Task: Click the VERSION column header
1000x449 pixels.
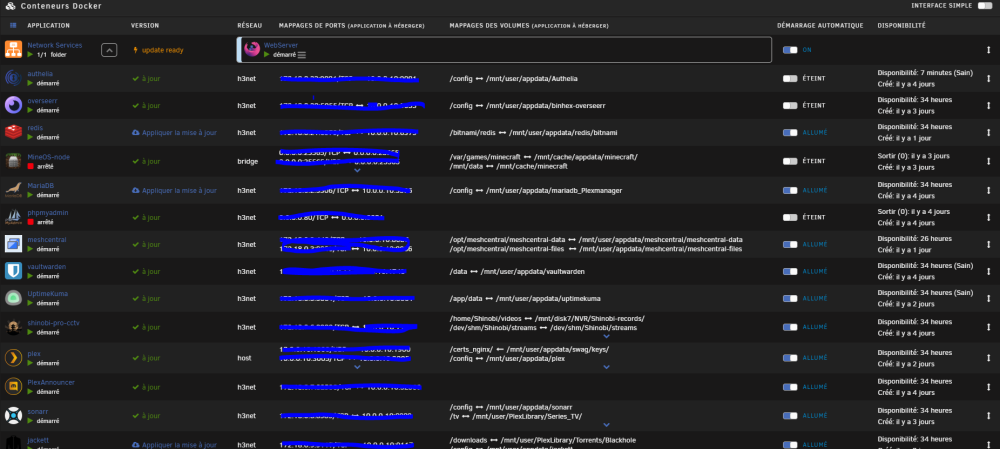Action: tap(145, 26)
